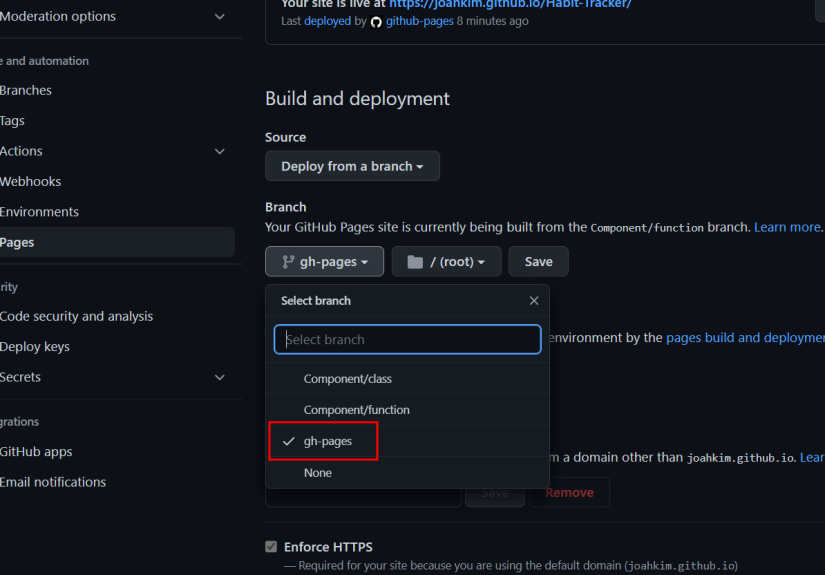
Task: Click the red Remove button
Action: click(x=569, y=492)
